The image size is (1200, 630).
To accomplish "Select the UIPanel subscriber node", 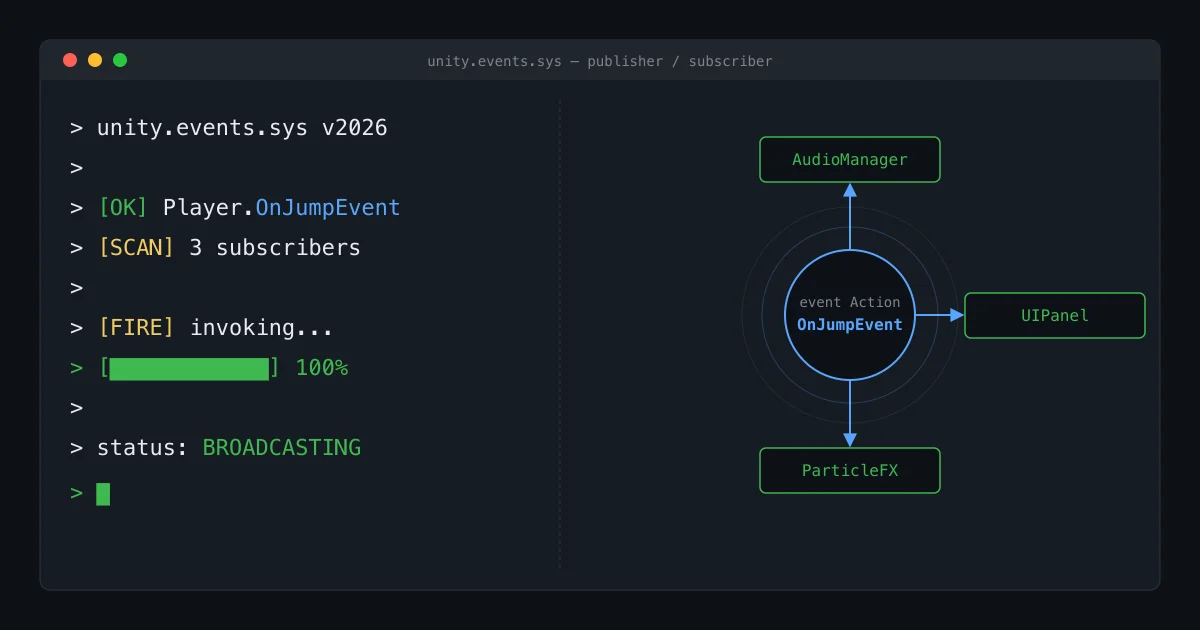I will 1054,316.
